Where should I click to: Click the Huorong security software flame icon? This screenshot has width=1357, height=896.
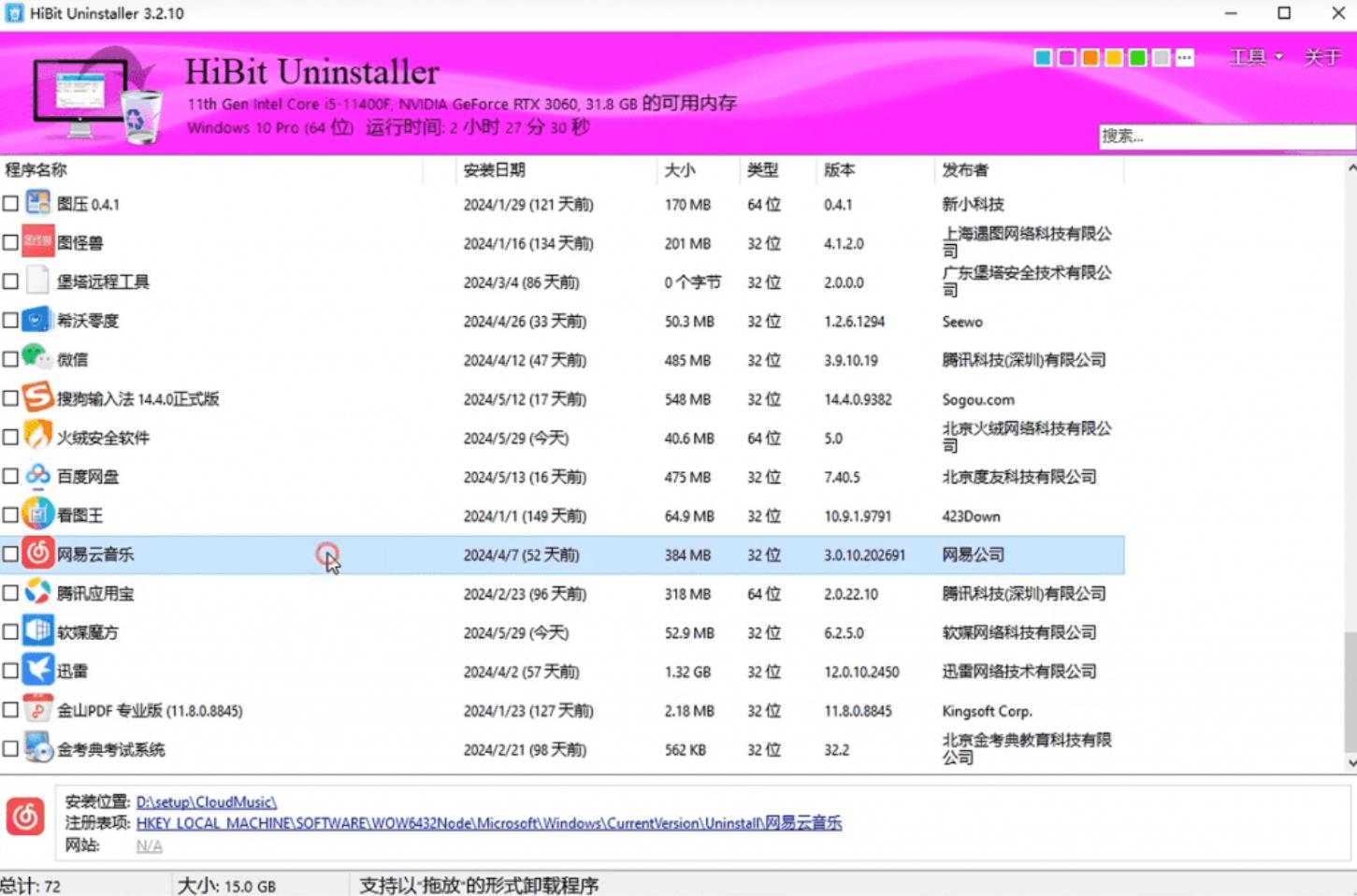(37, 437)
